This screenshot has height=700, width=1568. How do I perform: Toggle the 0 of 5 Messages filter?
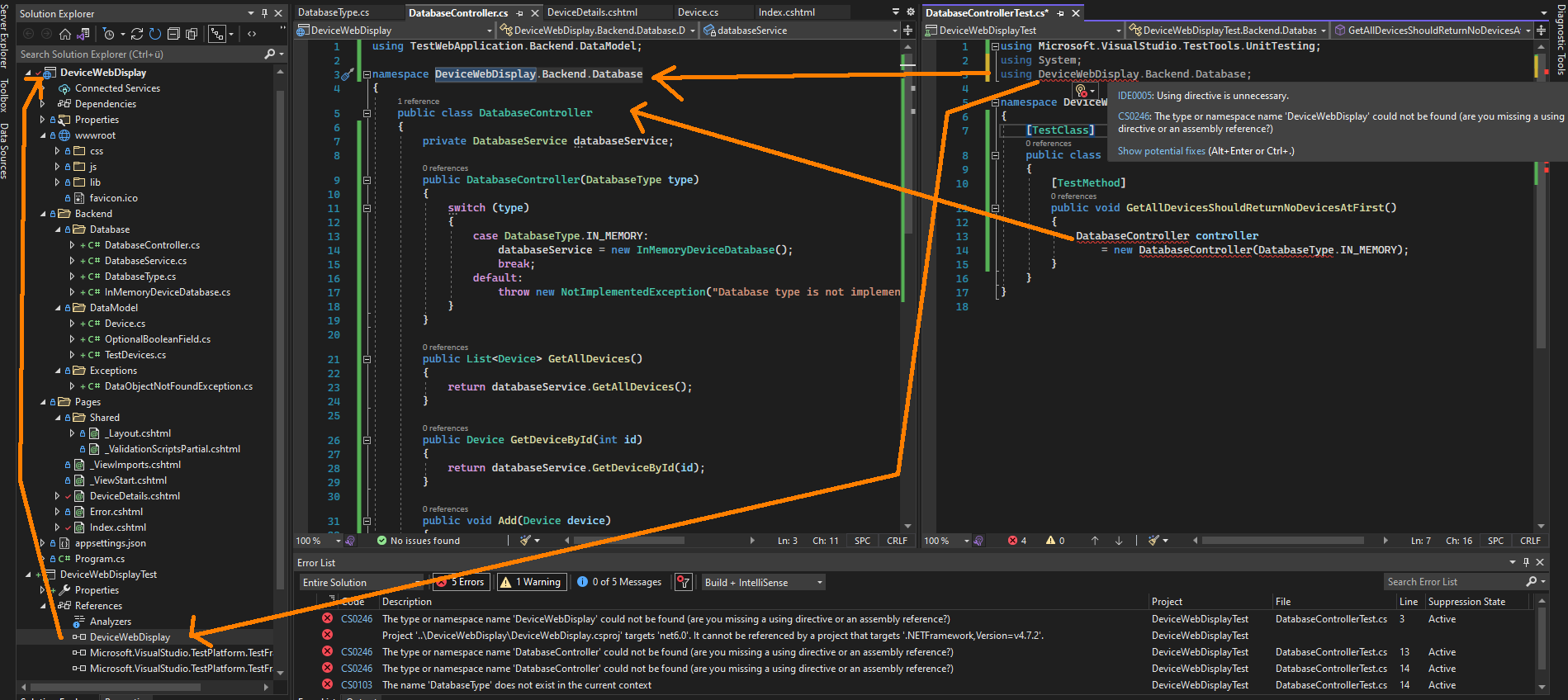pos(619,582)
